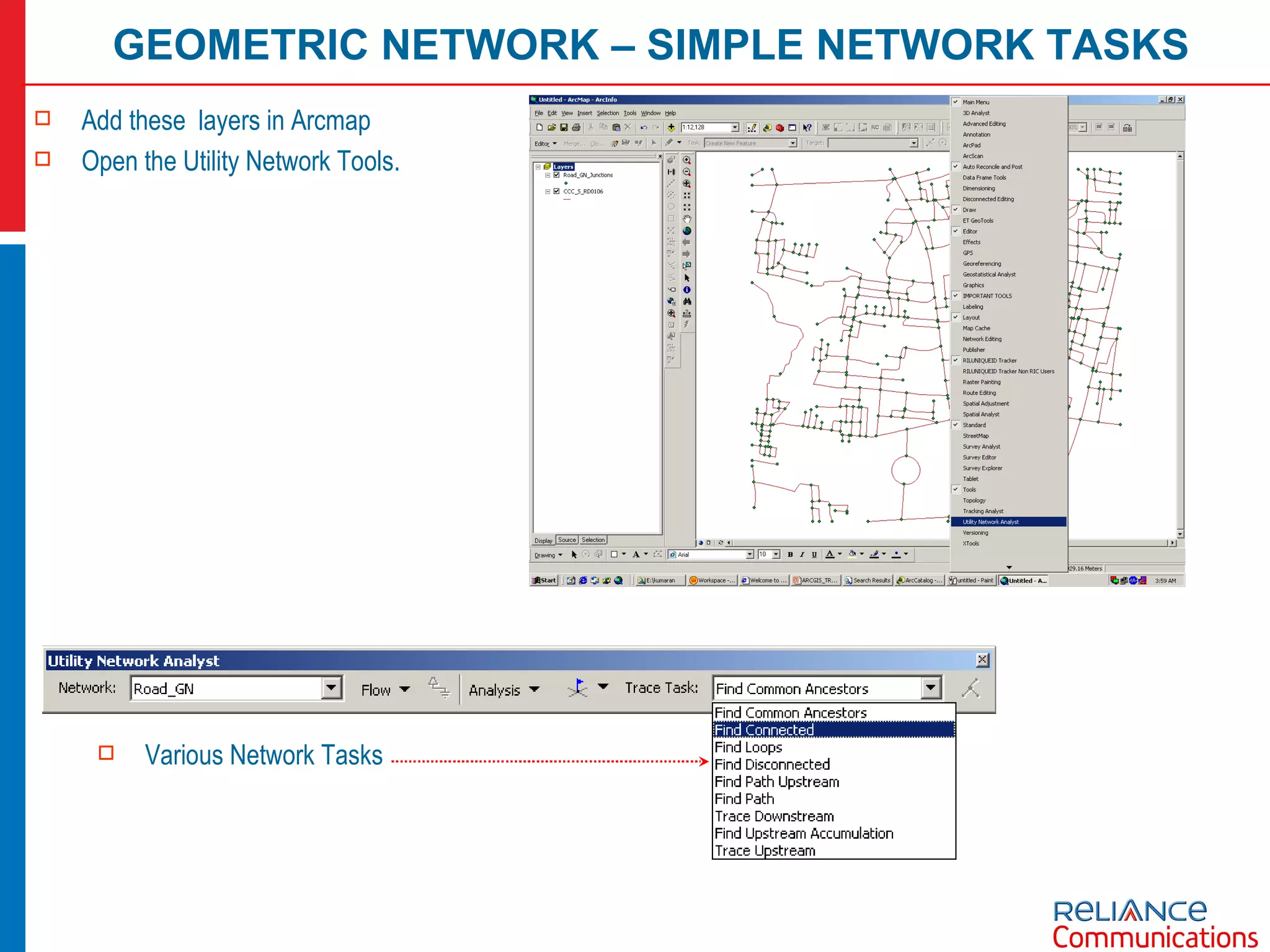Click the Fixed Zoom In arrows icon
The width and height of the screenshot is (1270, 952).
(x=686, y=195)
